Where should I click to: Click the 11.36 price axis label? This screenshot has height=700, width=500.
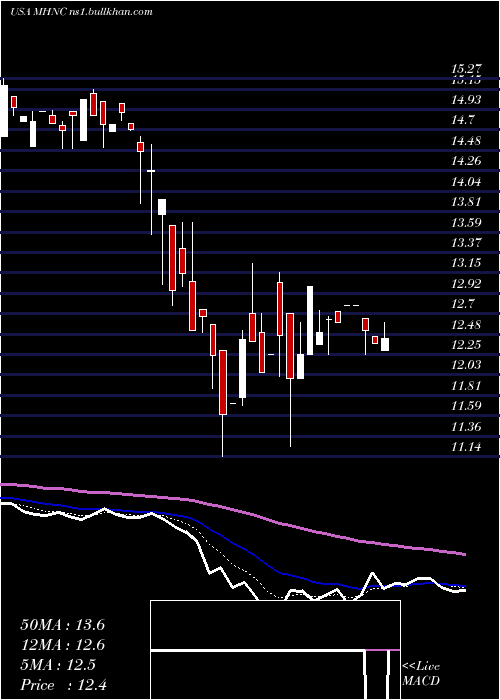tap(466, 427)
